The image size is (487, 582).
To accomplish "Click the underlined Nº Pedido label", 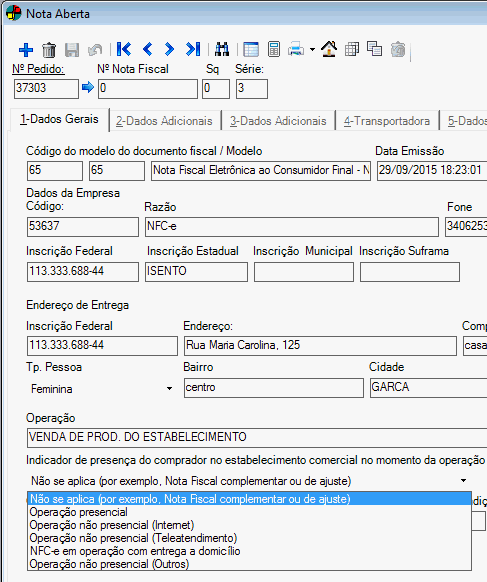I will pyautogui.click(x=38, y=69).
